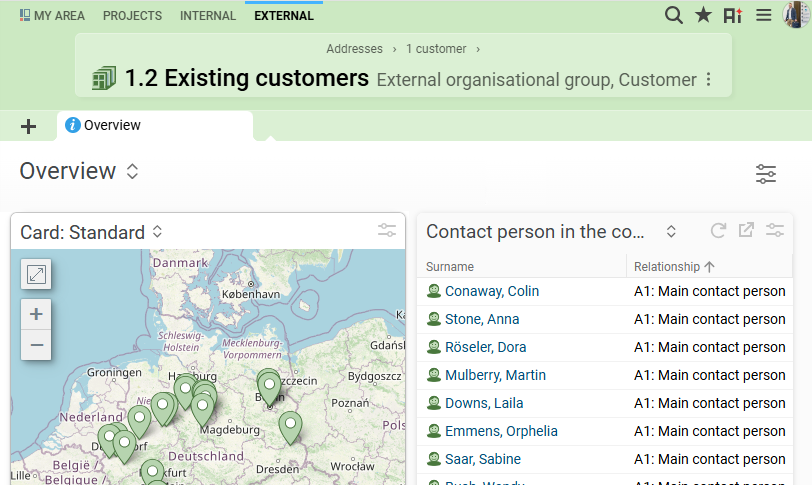Open the Card: Standard dropdown
Viewport: 812px width, 485px height.
157,232
